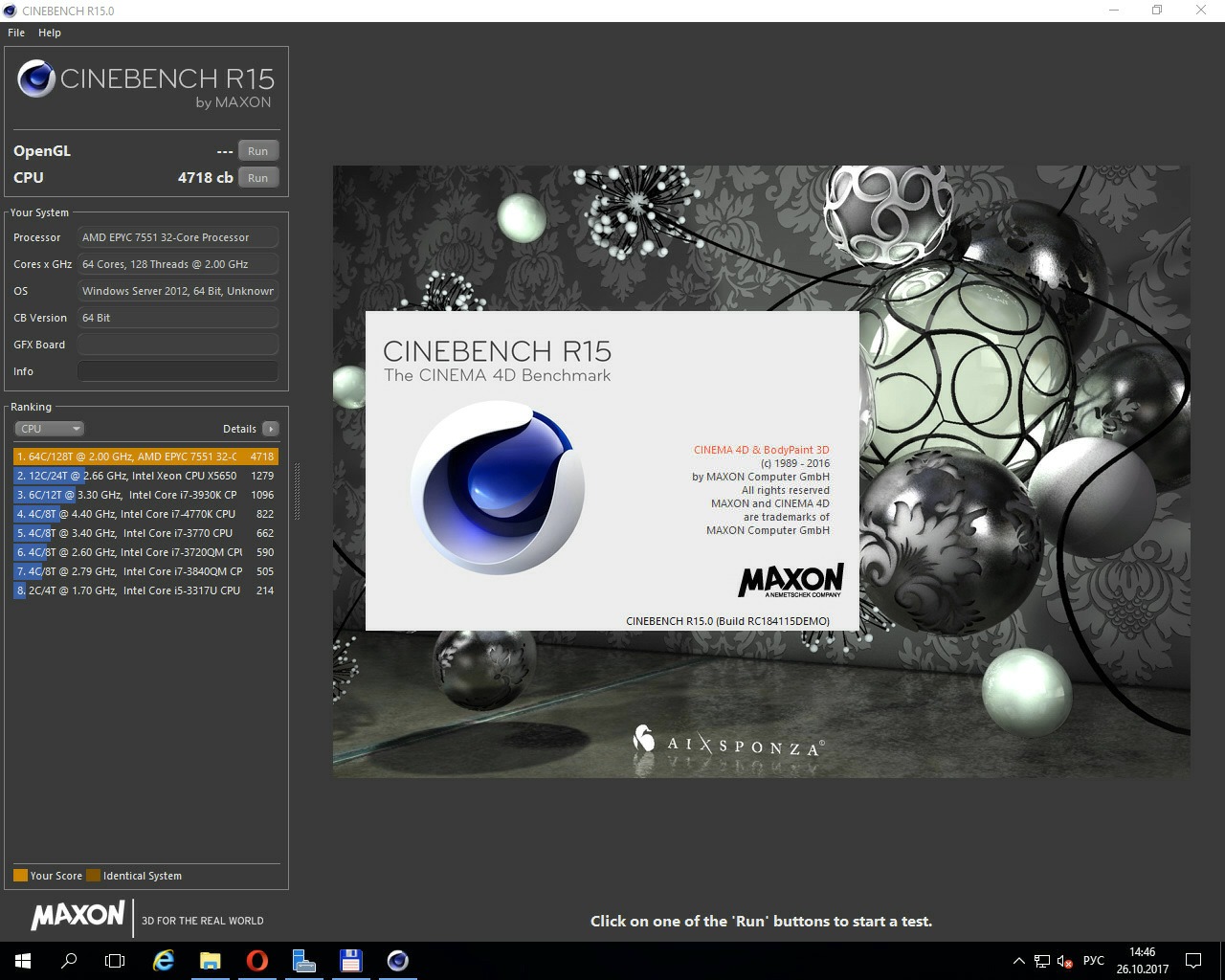Open the clock and calendar flyout
Screen dimensions: 1225x980
point(1142,961)
